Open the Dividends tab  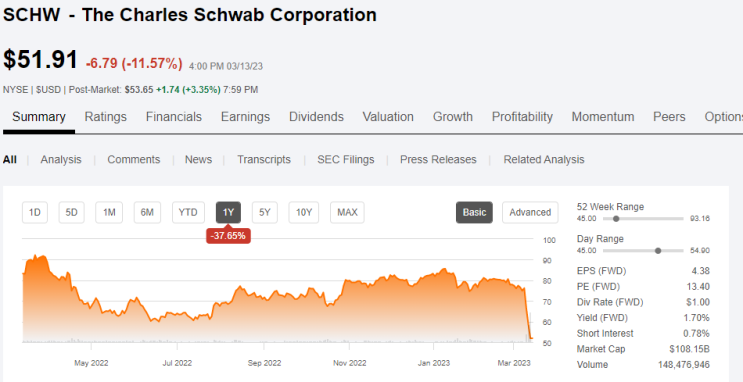click(x=317, y=117)
